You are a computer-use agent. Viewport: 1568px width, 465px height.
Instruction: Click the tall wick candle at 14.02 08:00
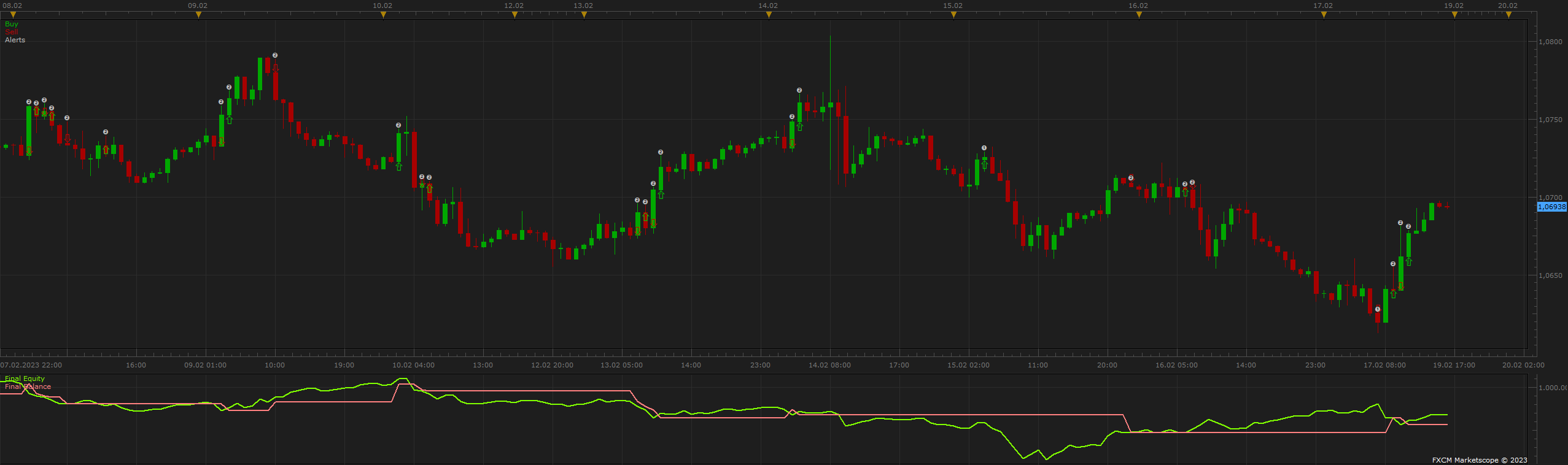(830, 103)
